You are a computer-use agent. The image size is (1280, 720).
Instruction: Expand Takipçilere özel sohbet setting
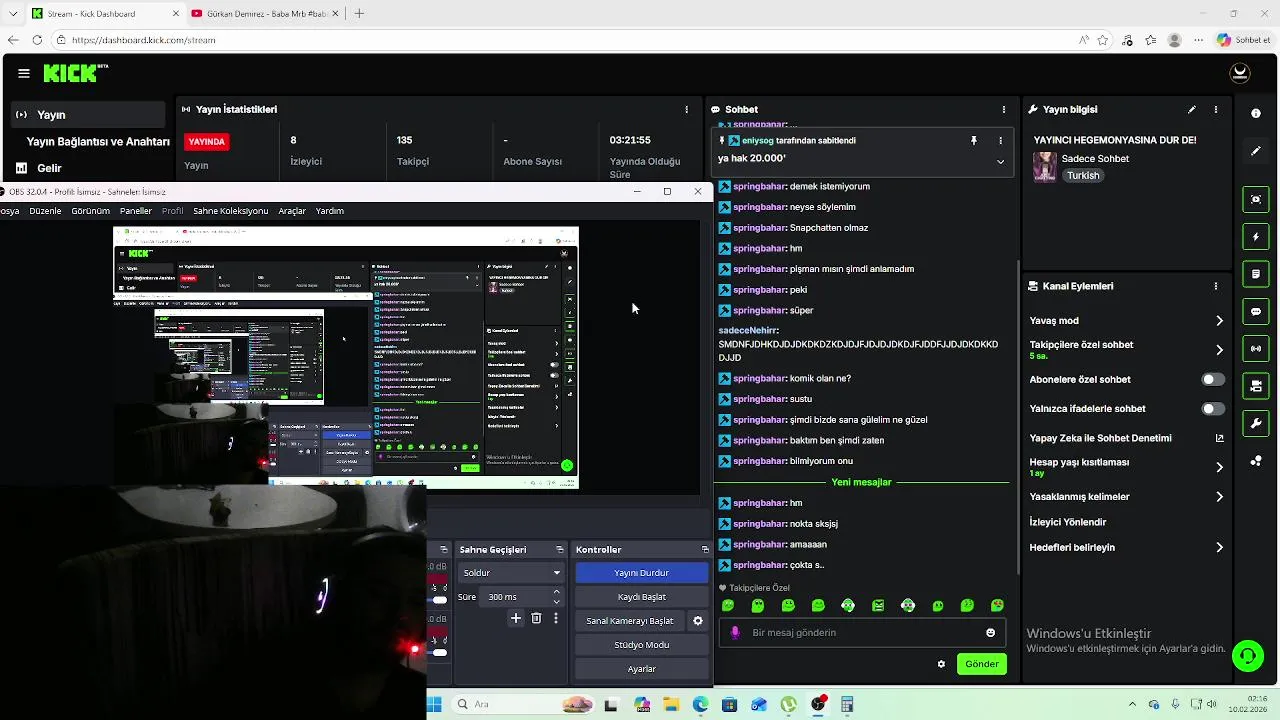[1219, 350]
